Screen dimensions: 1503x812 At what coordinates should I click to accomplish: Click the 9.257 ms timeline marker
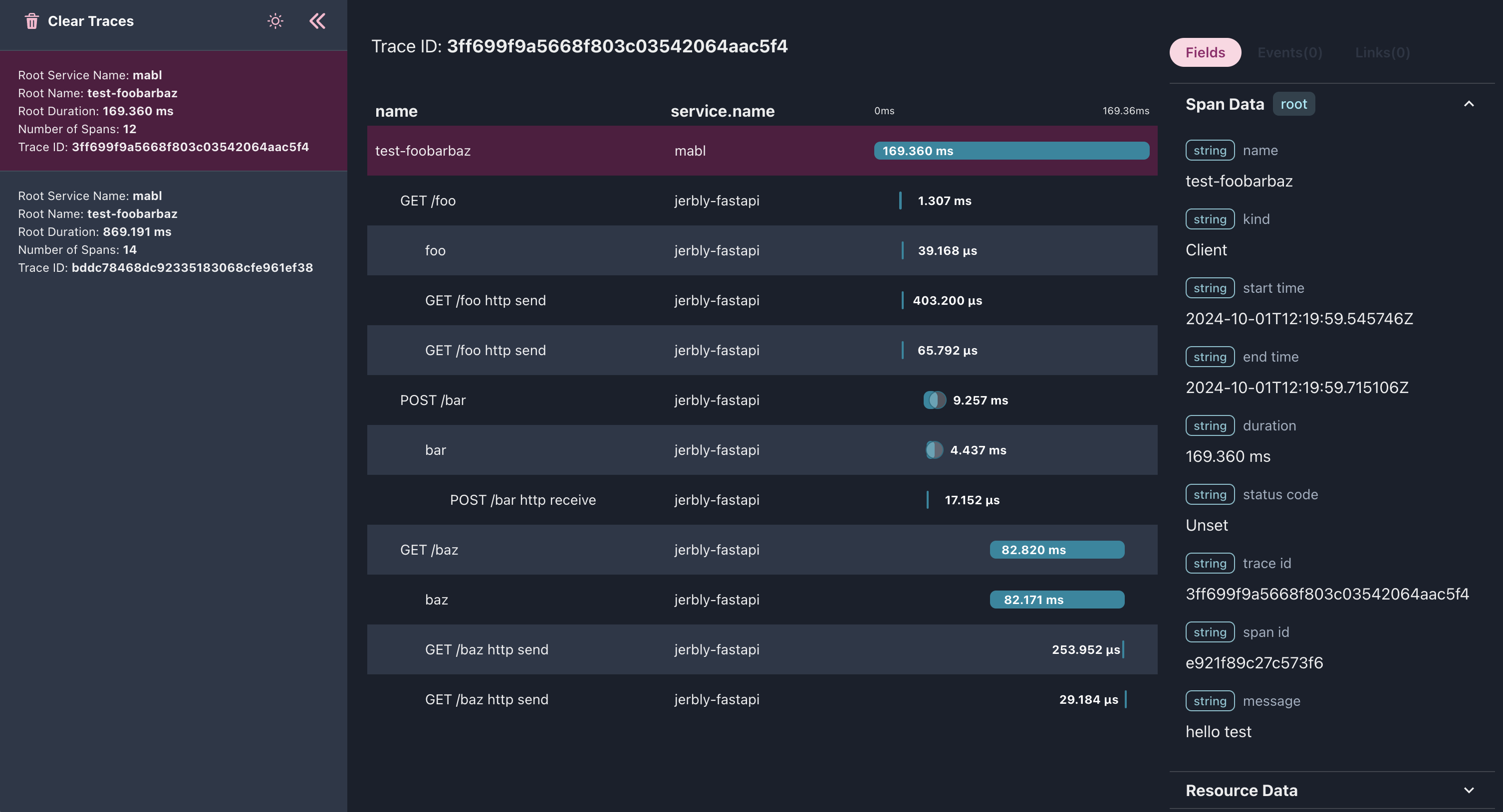(934, 400)
